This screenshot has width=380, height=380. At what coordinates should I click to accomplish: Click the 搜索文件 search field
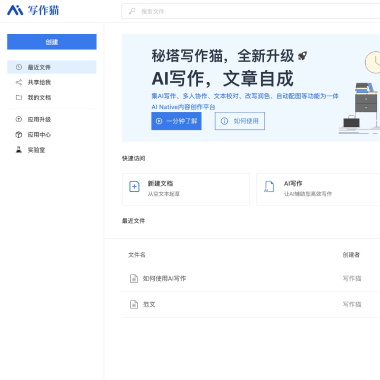pos(251,11)
